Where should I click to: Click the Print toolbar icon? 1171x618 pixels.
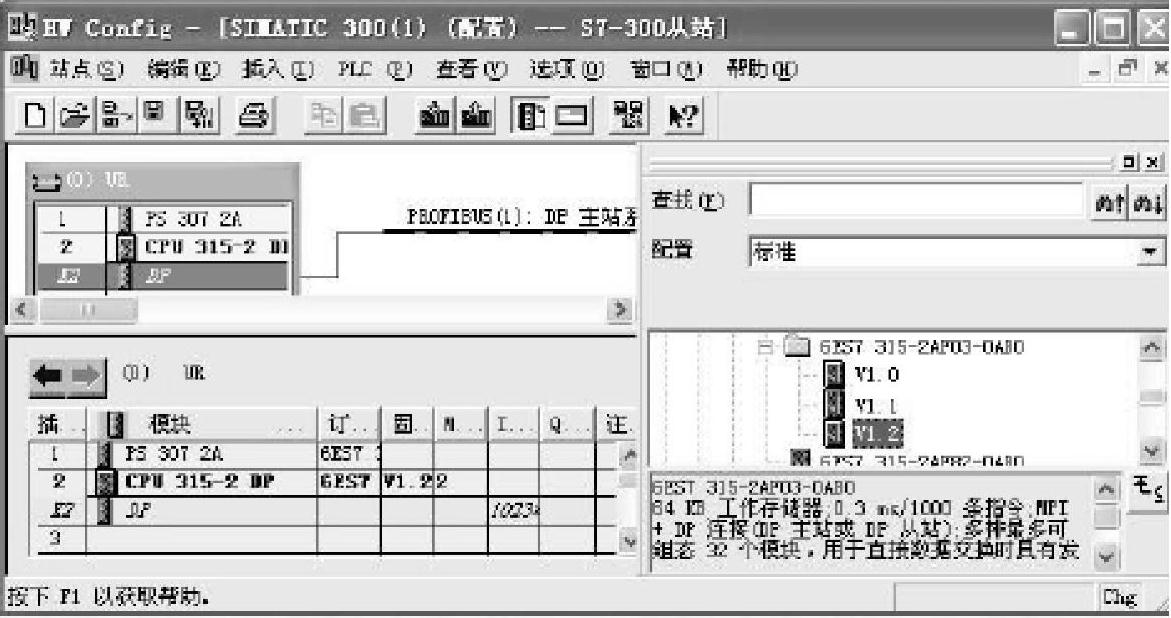click(x=254, y=116)
